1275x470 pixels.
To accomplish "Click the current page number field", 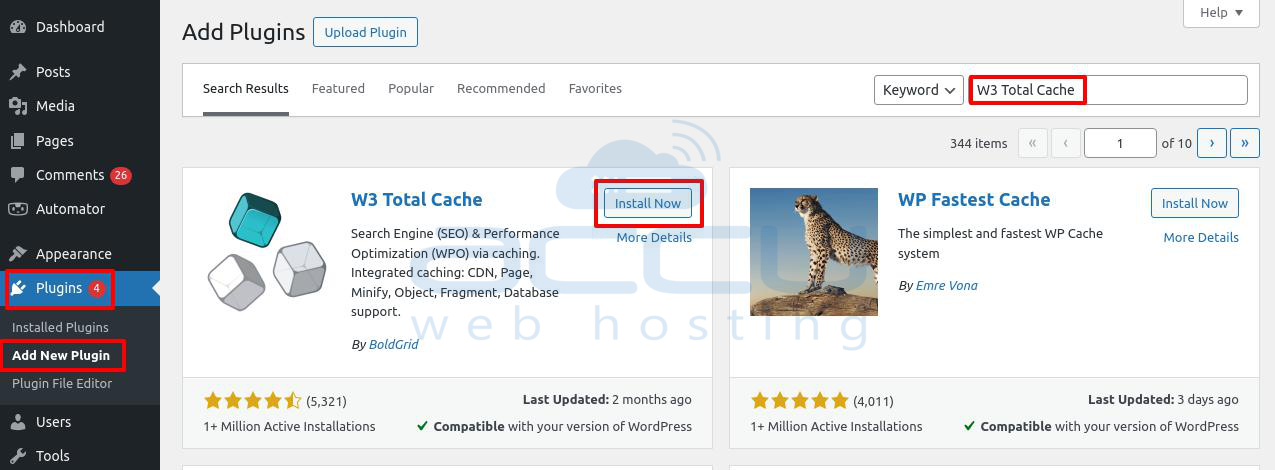I will (1120, 143).
